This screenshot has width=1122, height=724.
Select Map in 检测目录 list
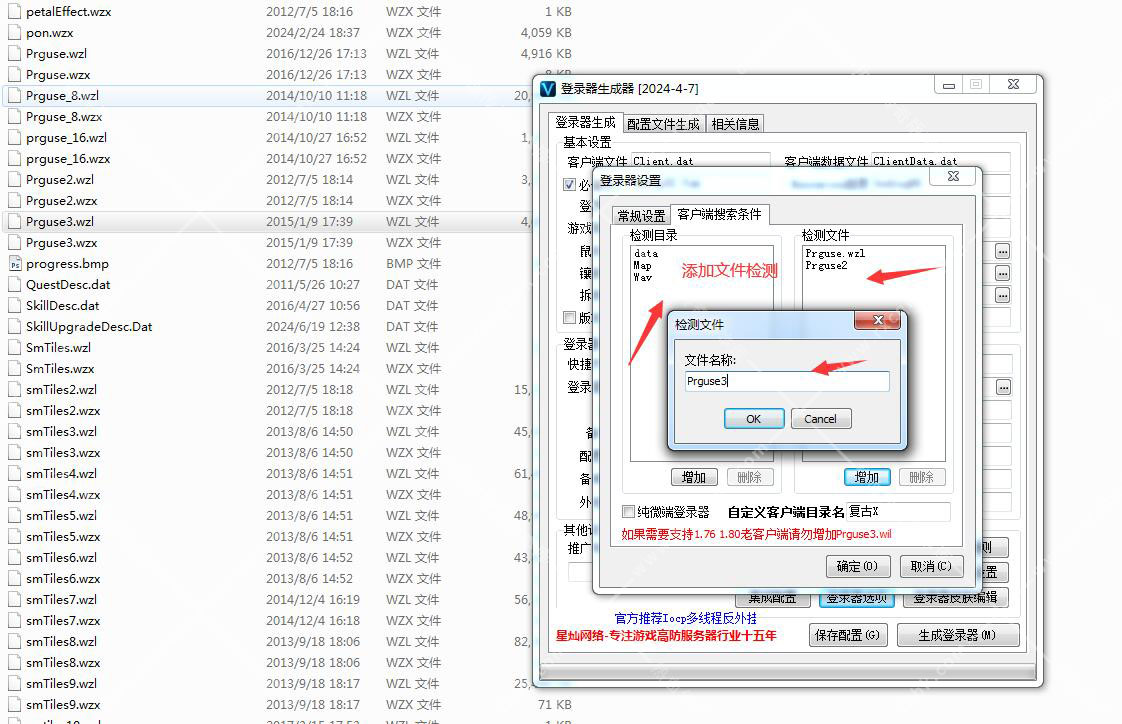643,265
